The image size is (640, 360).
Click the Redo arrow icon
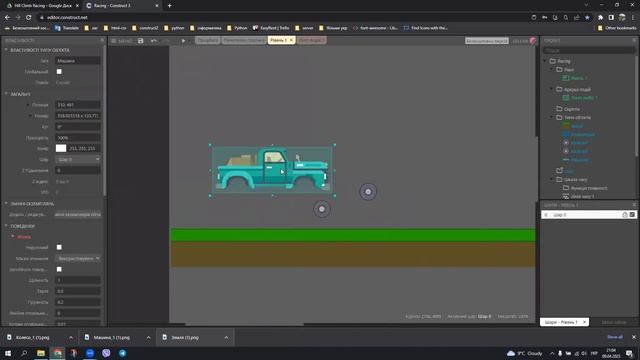[x=167, y=41]
